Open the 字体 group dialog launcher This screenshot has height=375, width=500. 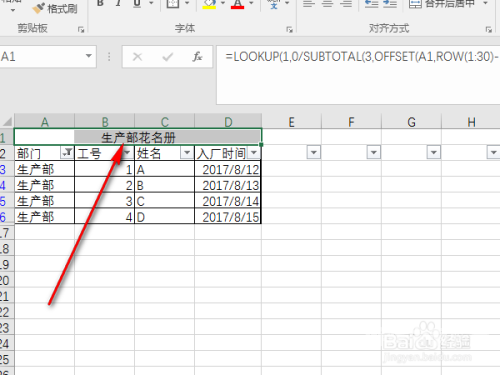coord(289,30)
